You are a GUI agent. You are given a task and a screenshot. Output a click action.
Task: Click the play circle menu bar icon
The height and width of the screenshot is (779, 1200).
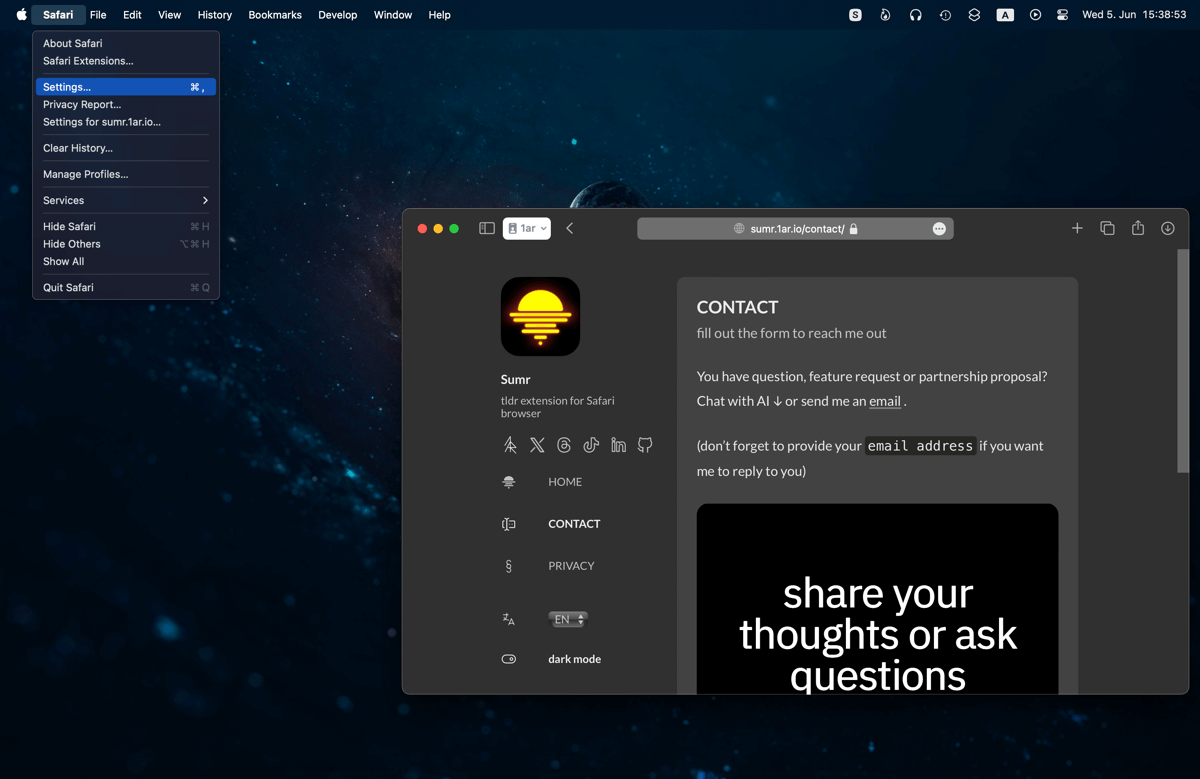(x=1035, y=15)
